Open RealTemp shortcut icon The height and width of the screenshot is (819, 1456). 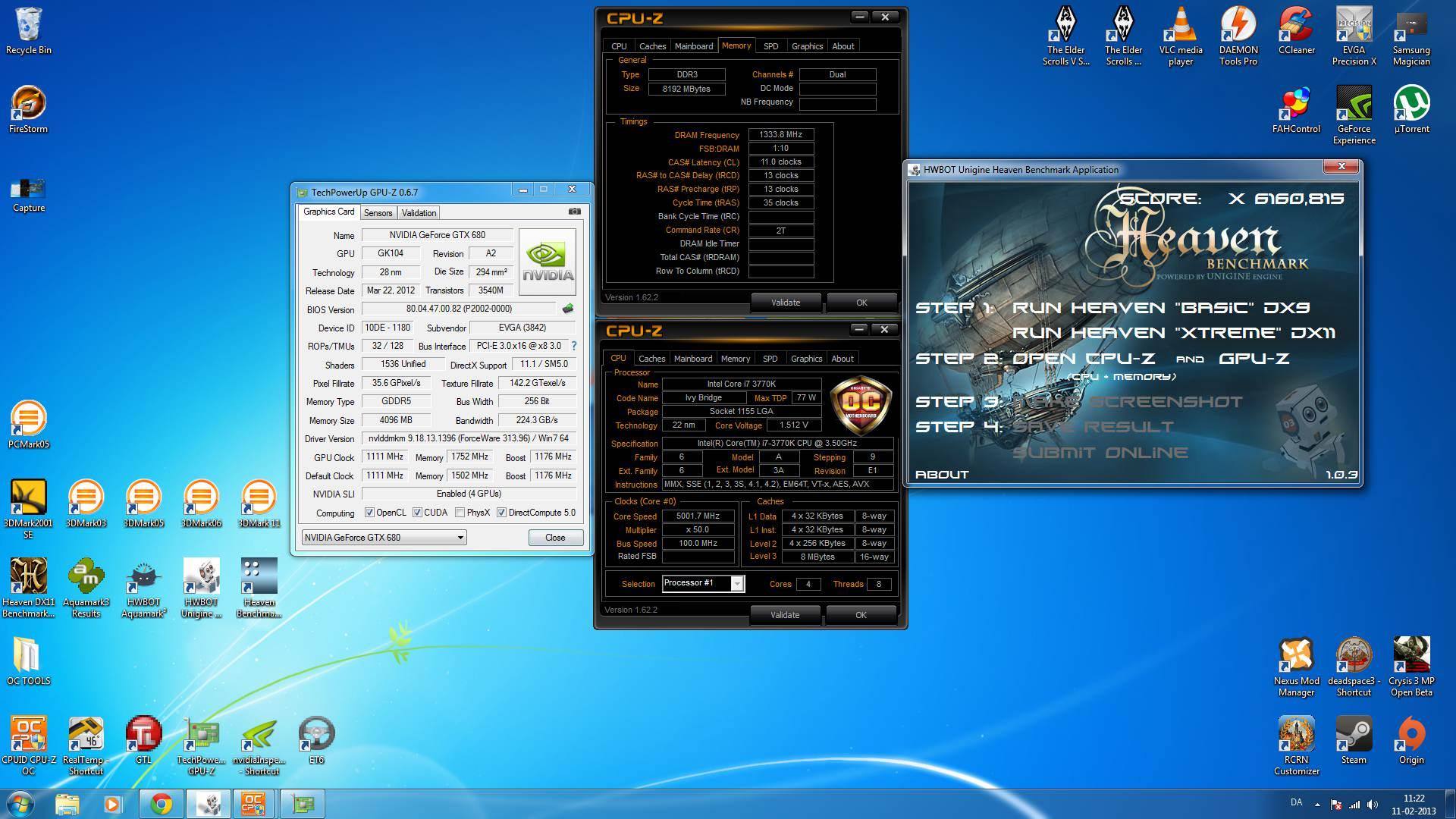point(86,745)
